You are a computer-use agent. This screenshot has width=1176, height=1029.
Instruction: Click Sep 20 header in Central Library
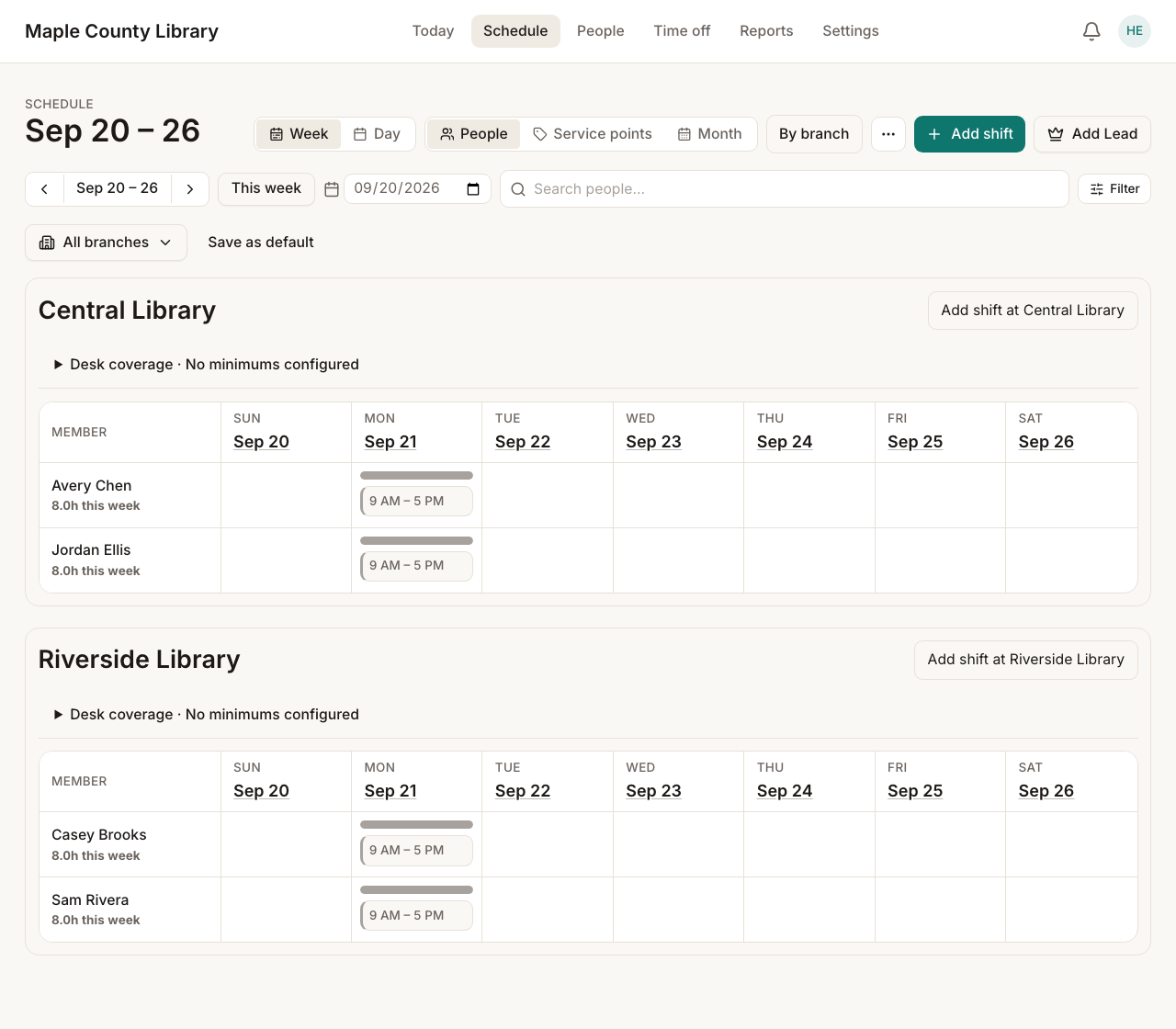pos(261,442)
